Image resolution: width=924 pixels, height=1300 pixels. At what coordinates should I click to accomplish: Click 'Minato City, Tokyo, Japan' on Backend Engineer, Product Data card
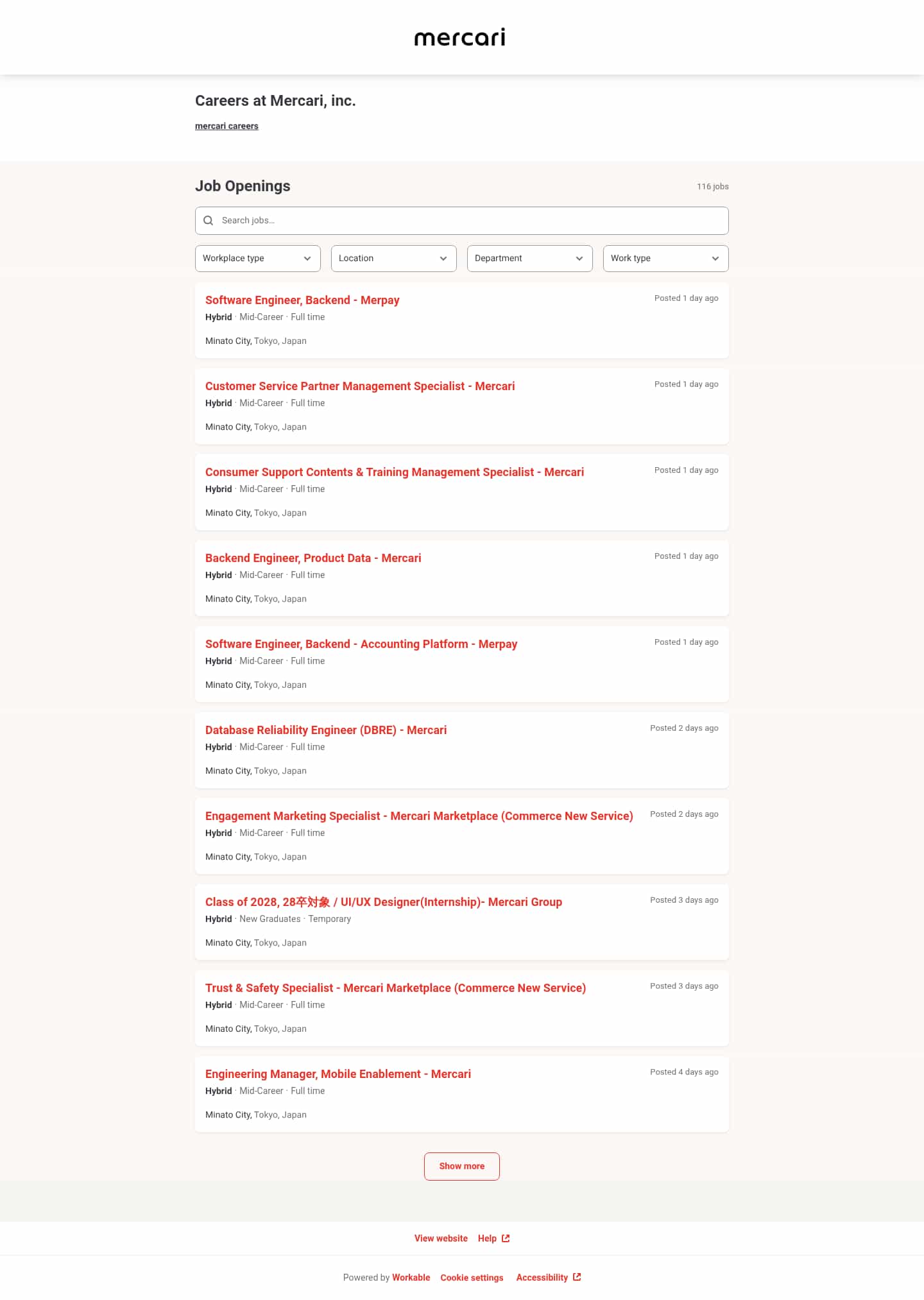[256, 599]
